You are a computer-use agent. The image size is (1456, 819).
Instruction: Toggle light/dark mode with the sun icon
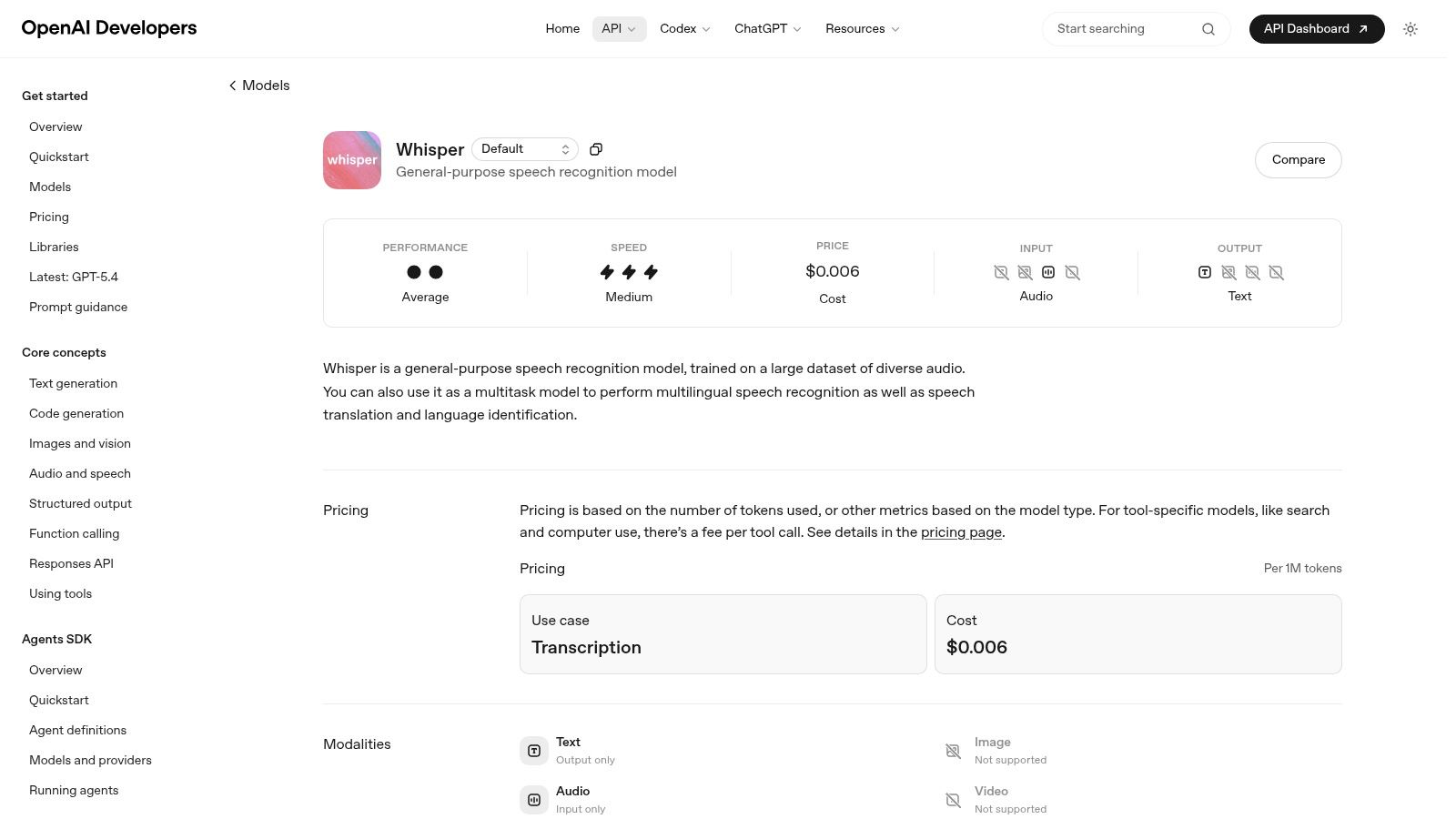pos(1410,29)
